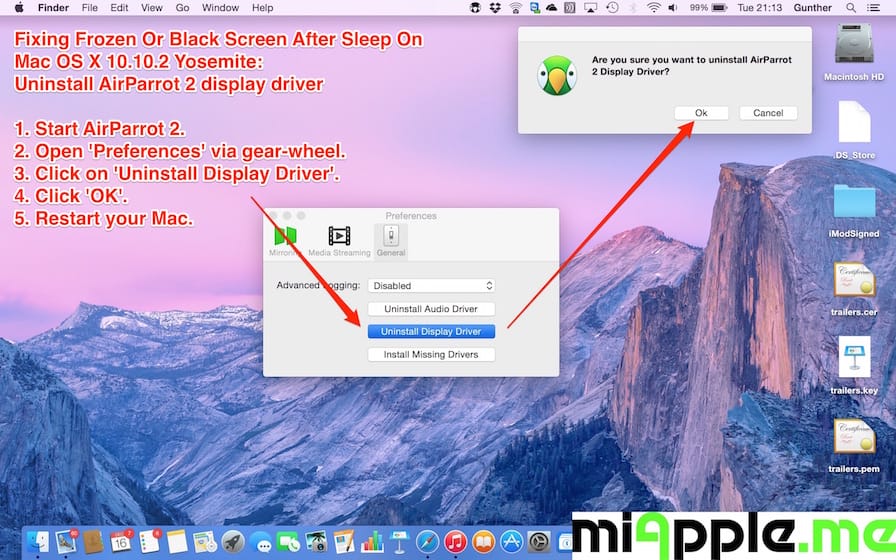The image size is (896, 560).
Task: Open Mail from the Dock
Action: 66,541
